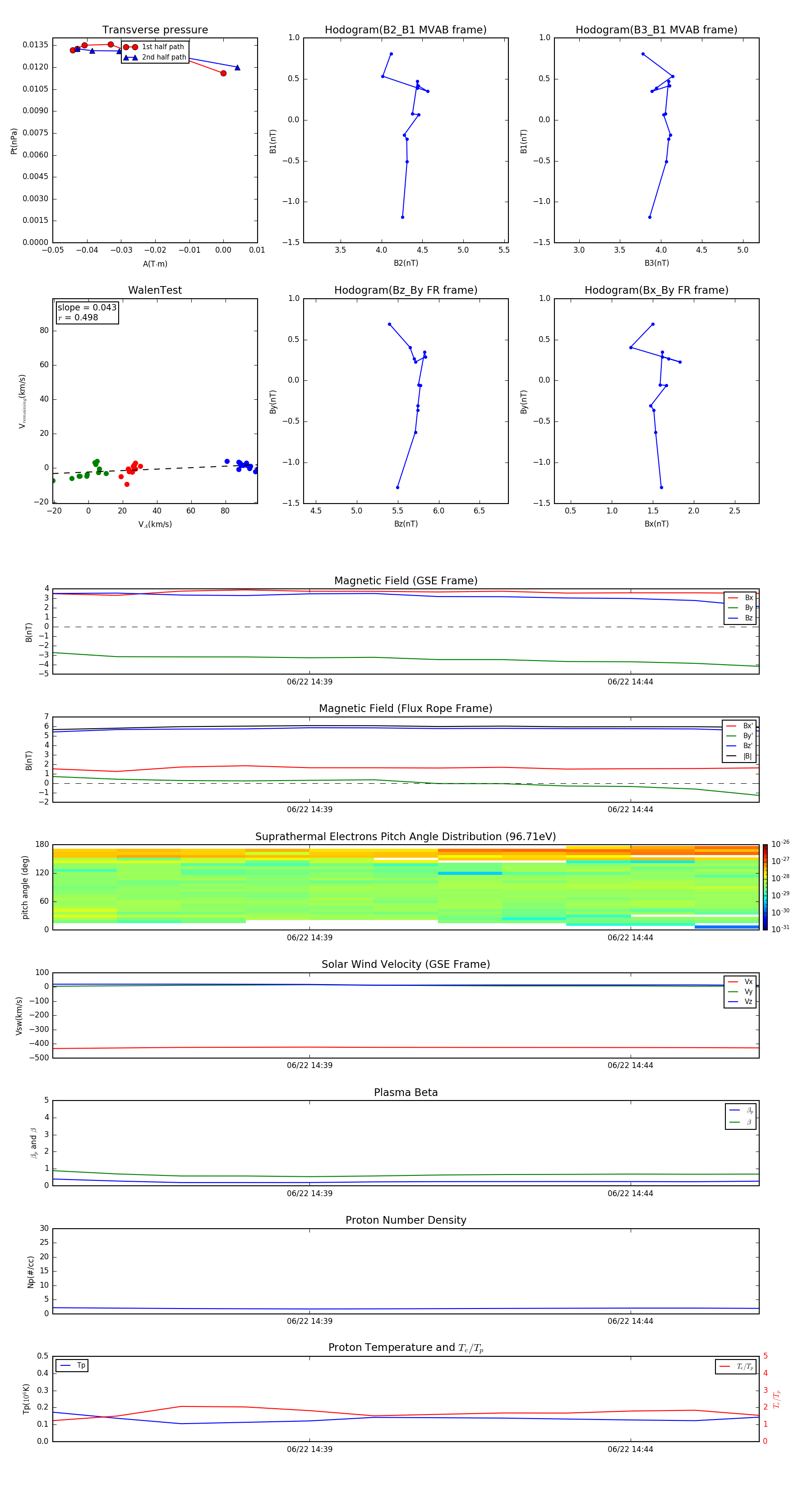Click the 'Bx(nT)' x-axis label
The width and height of the screenshot is (812, 1489).
pyautogui.click(x=656, y=524)
